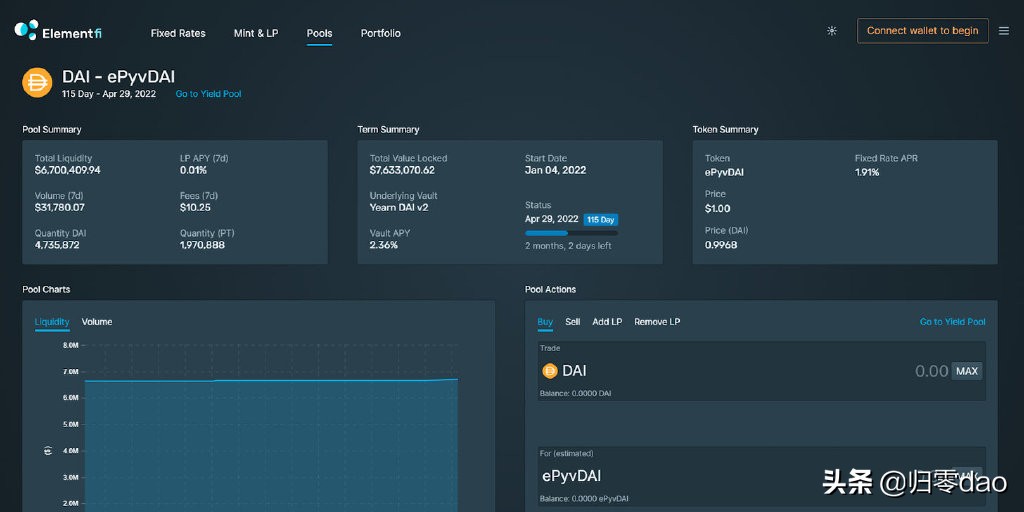Screen dimensions: 1024x512
Task: Click the DAI amount input field
Action: pos(931,371)
